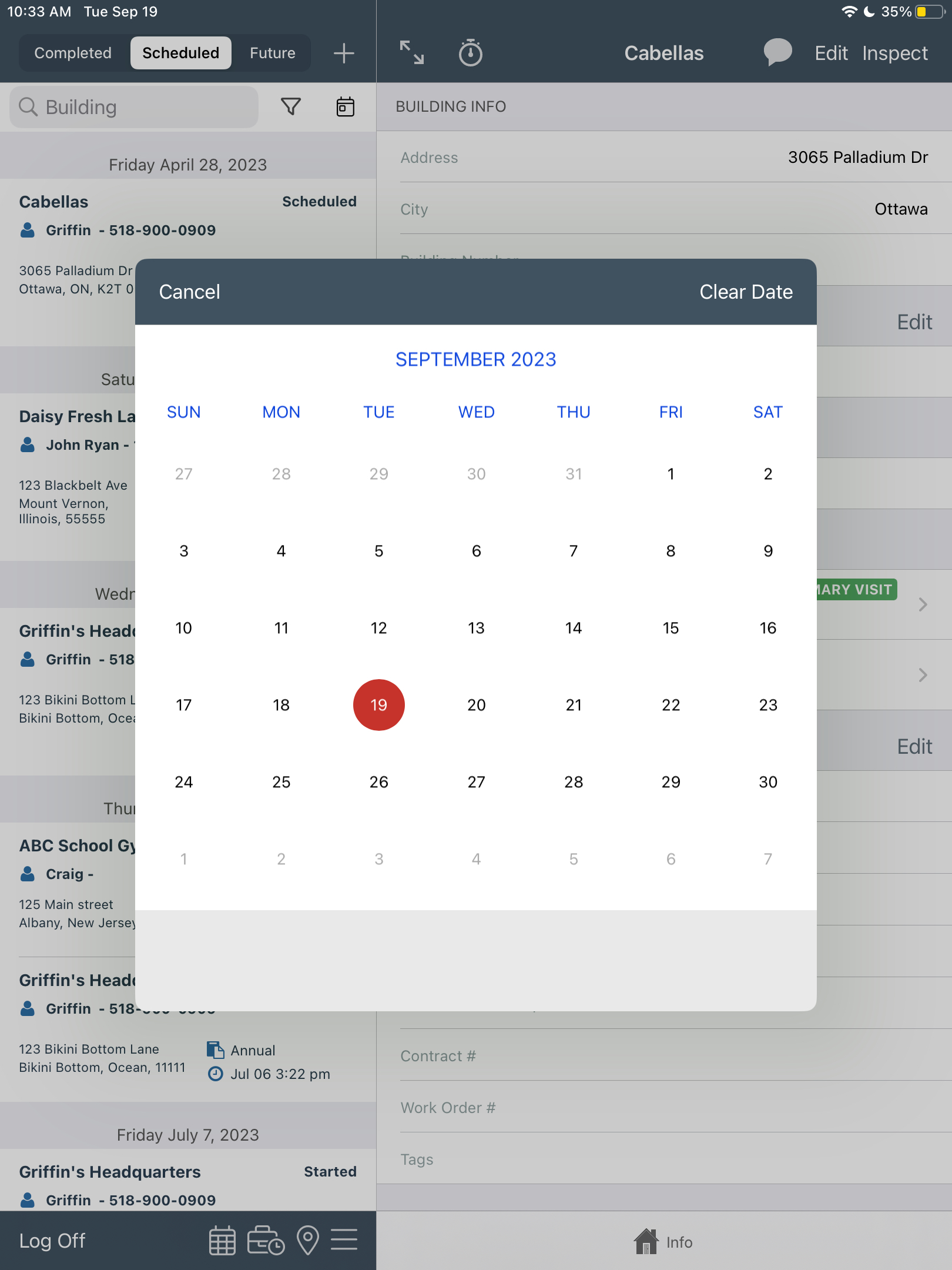The image size is (952, 1270).
Task: Open the hamburger list menu icon
Action: click(x=344, y=1241)
